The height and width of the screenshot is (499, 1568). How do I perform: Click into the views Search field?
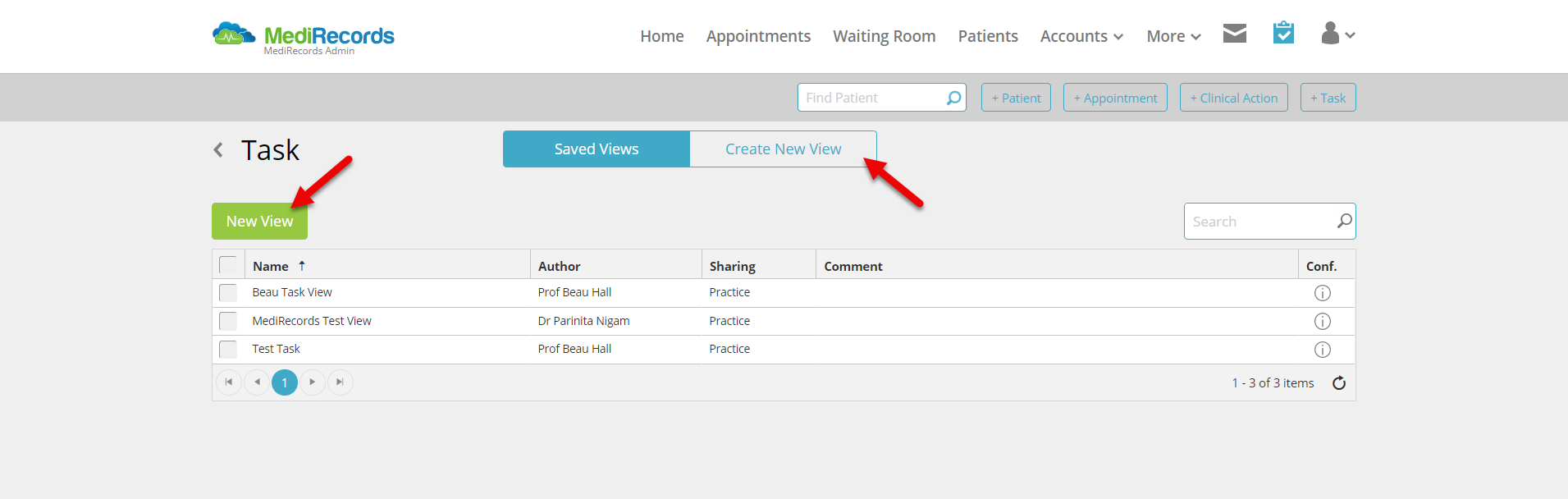[x=1262, y=222]
